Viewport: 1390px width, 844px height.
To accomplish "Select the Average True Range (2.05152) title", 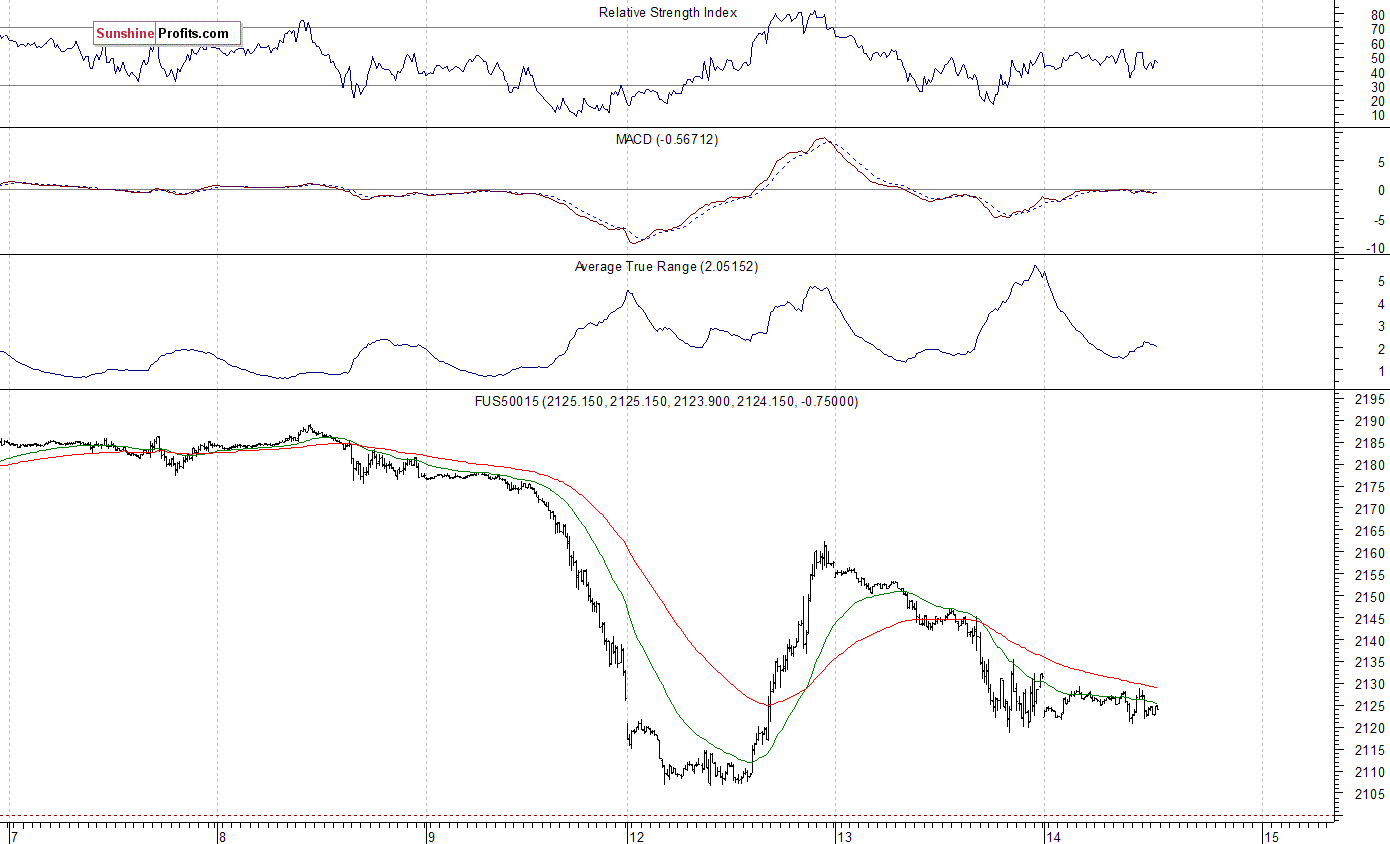I will 666,267.
